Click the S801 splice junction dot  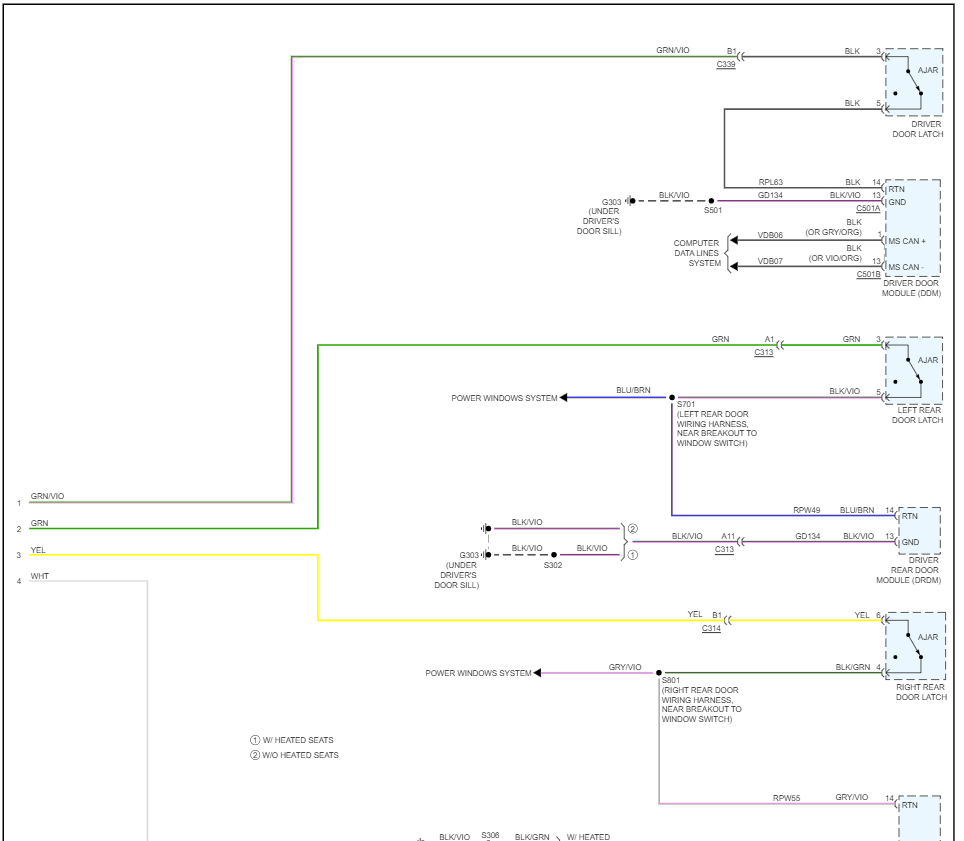tap(659, 673)
